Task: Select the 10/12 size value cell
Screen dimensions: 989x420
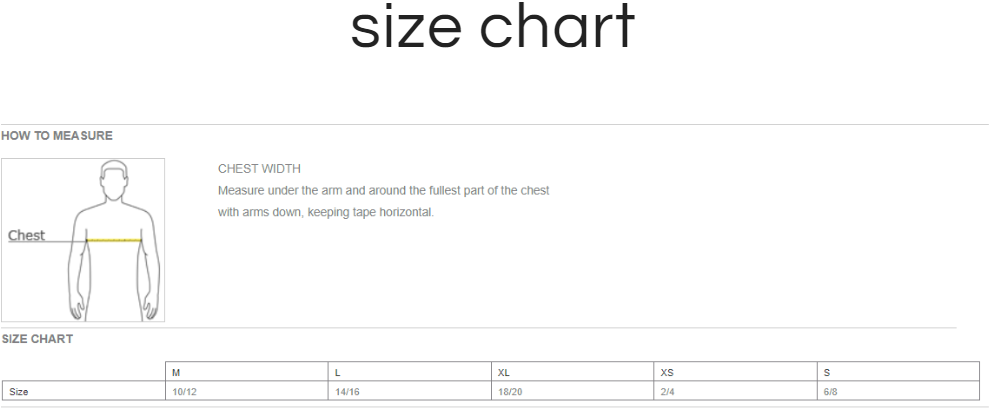Action: [x=247, y=391]
